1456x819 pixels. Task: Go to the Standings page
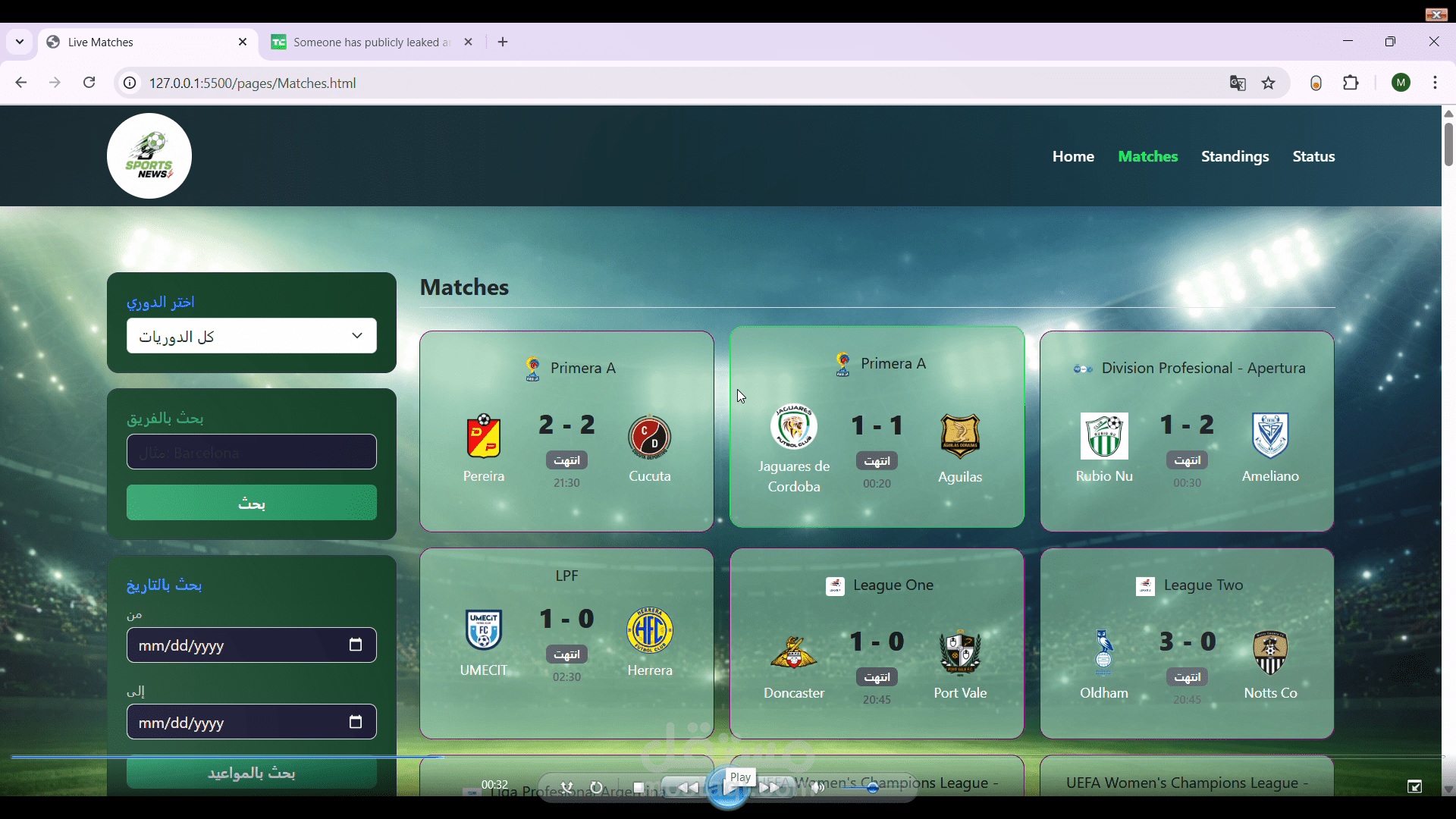tap(1235, 156)
